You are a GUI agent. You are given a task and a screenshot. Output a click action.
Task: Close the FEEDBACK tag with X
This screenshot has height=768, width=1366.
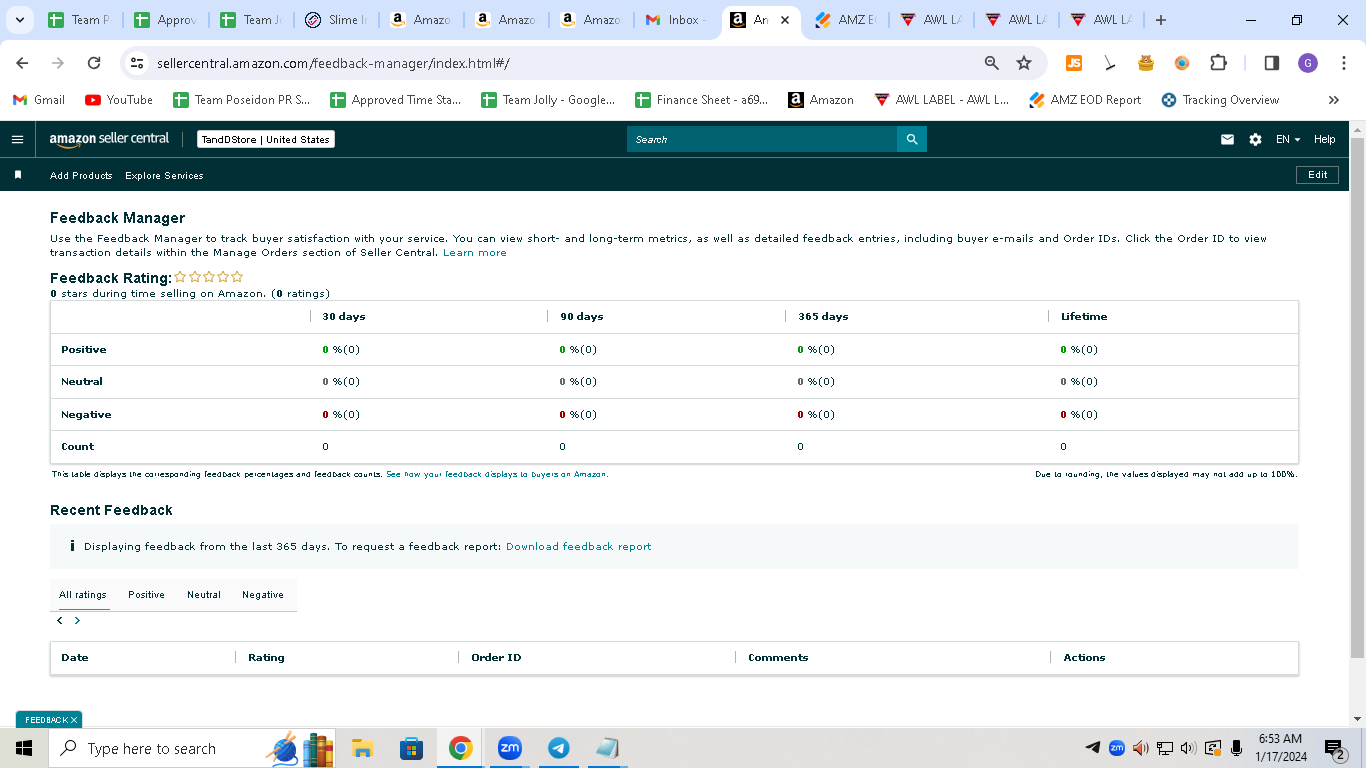[74, 720]
